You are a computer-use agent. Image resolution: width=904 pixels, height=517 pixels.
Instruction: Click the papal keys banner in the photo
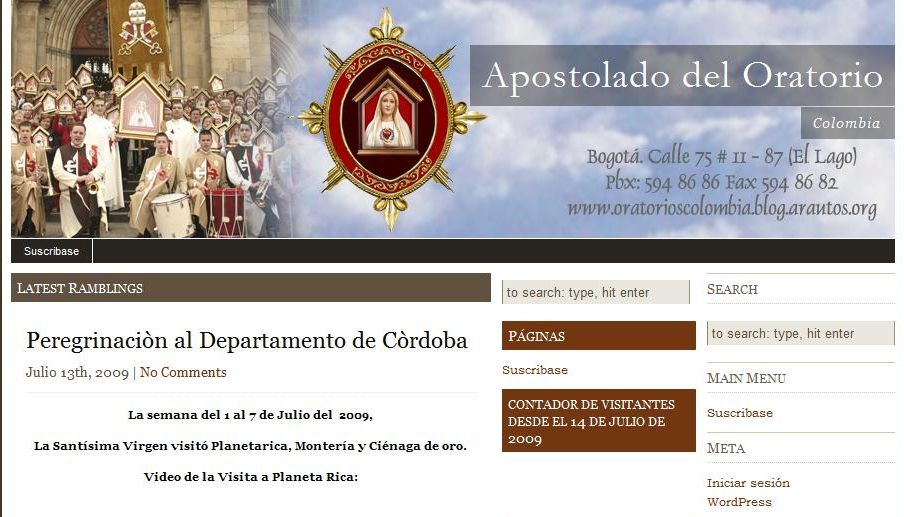[138, 36]
